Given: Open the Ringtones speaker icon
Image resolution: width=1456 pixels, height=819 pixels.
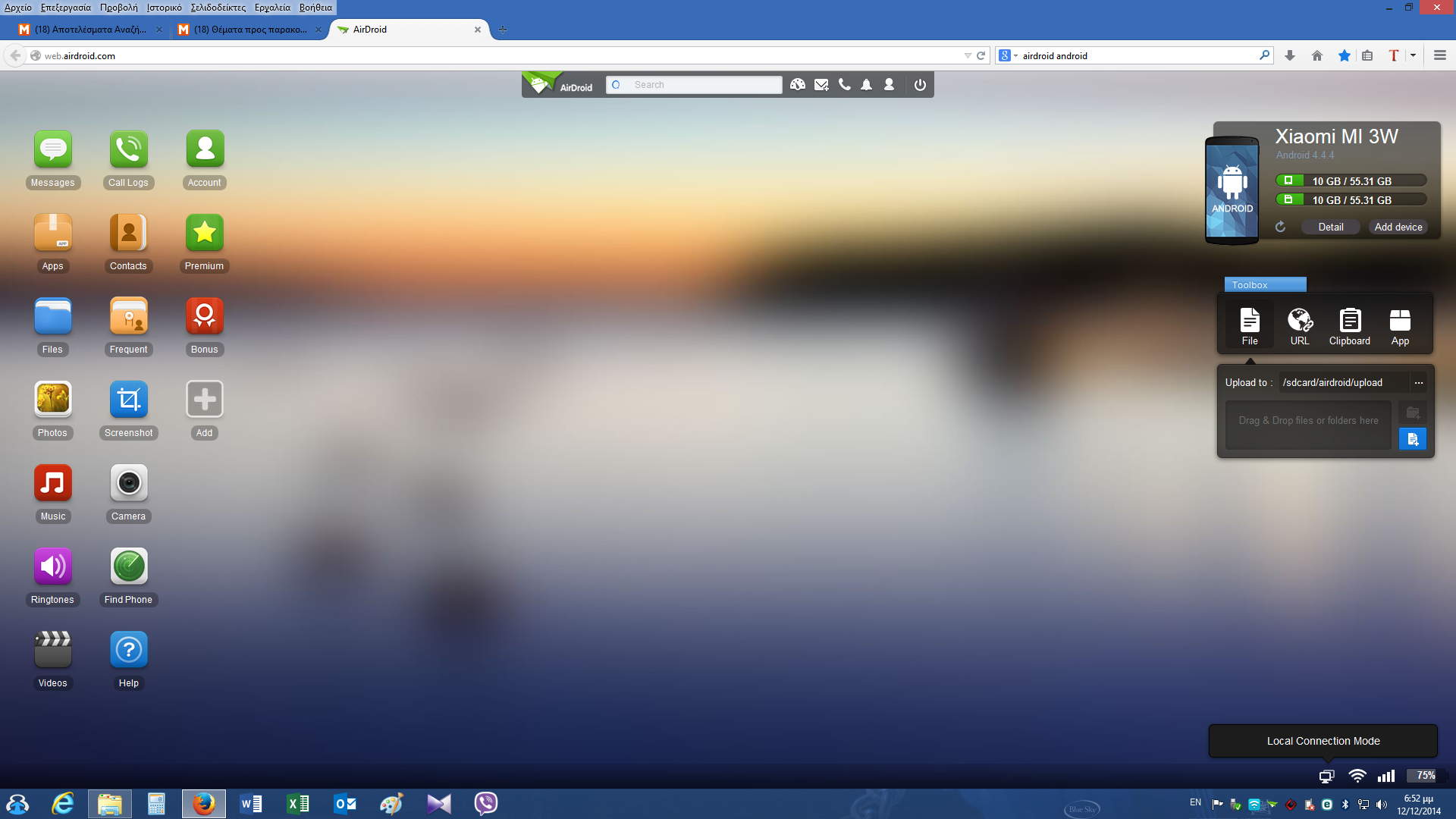Looking at the screenshot, I should pyautogui.click(x=52, y=566).
